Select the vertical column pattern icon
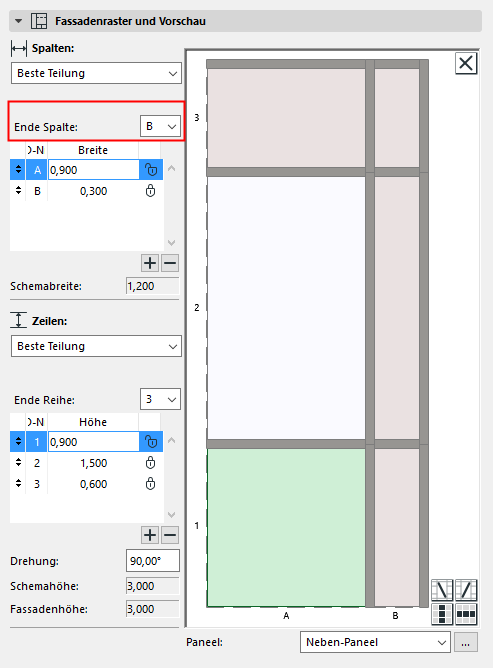This screenshot has width=493, height=668. [x=442, y=614]
